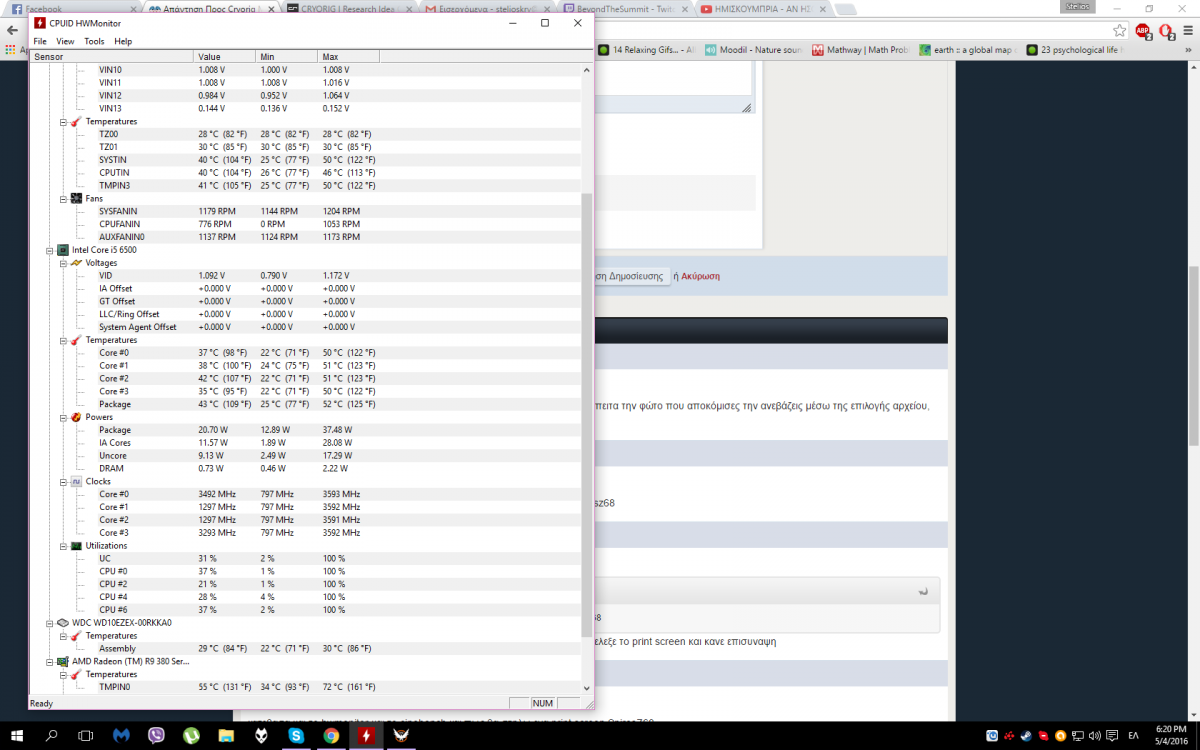Switch to the BeyondTheSummit Twitch tab
This screenshot has height=750, width=1200.
point(623,9)
